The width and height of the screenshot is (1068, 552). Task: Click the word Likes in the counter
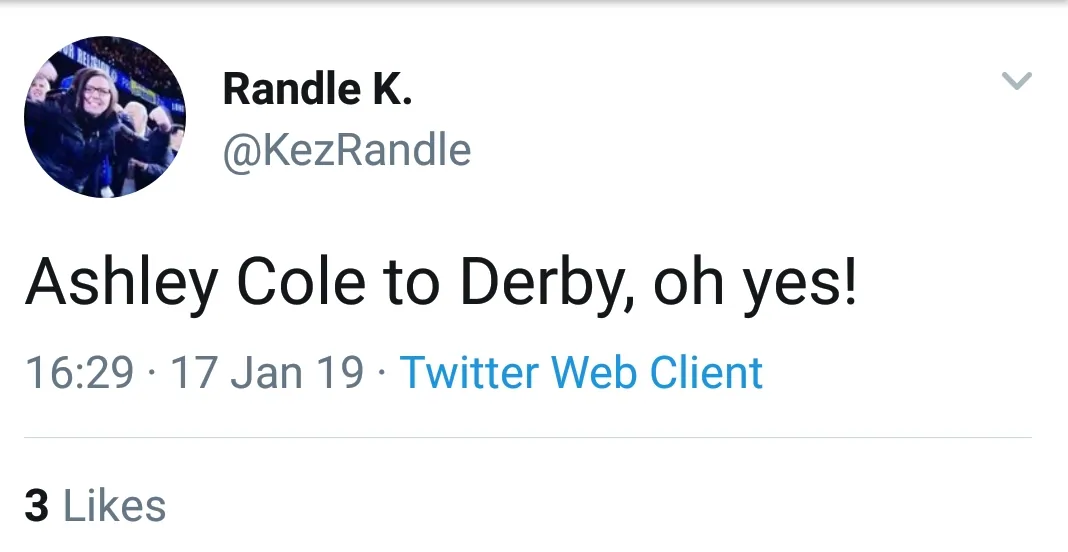point(114,505)
